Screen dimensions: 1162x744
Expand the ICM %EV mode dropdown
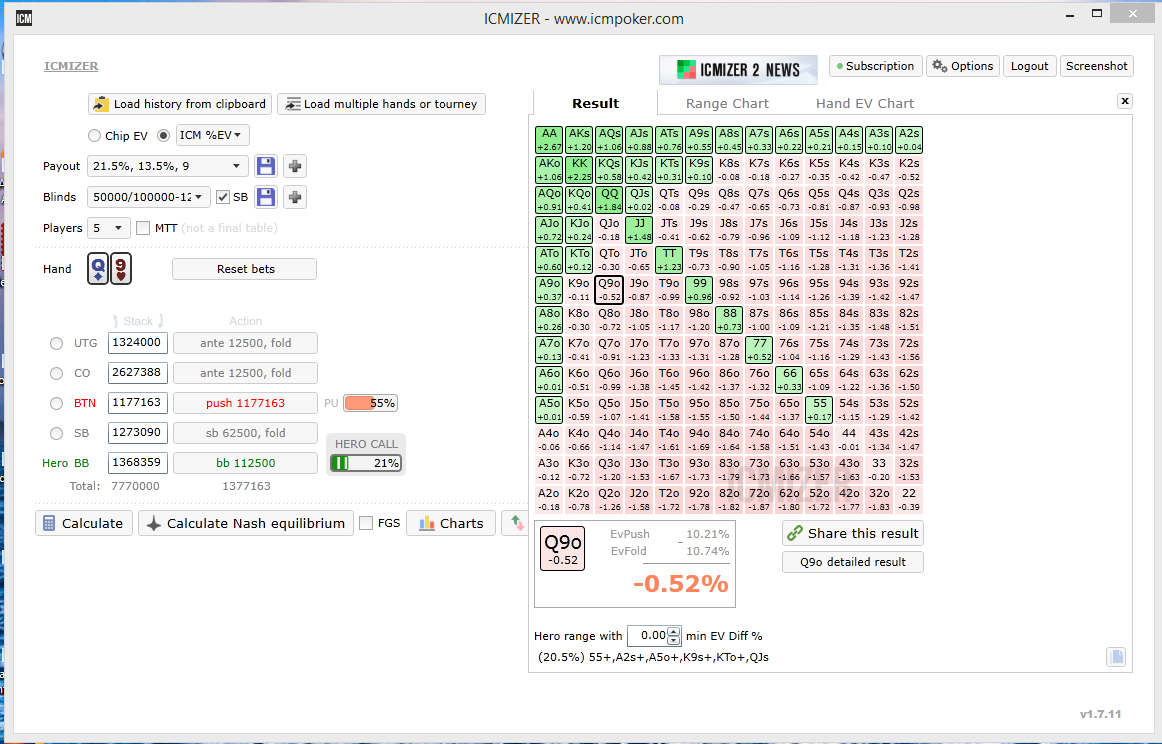click(213, 135)
